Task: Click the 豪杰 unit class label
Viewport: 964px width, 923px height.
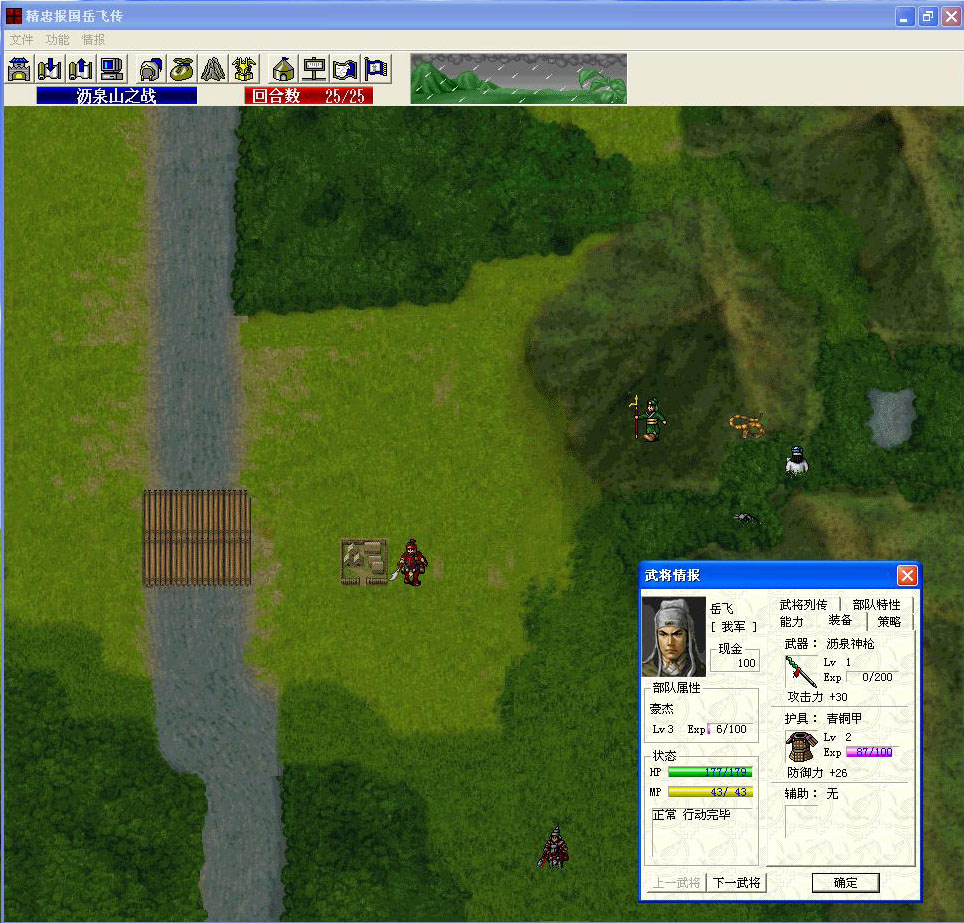Action: (x=662, y=708)
